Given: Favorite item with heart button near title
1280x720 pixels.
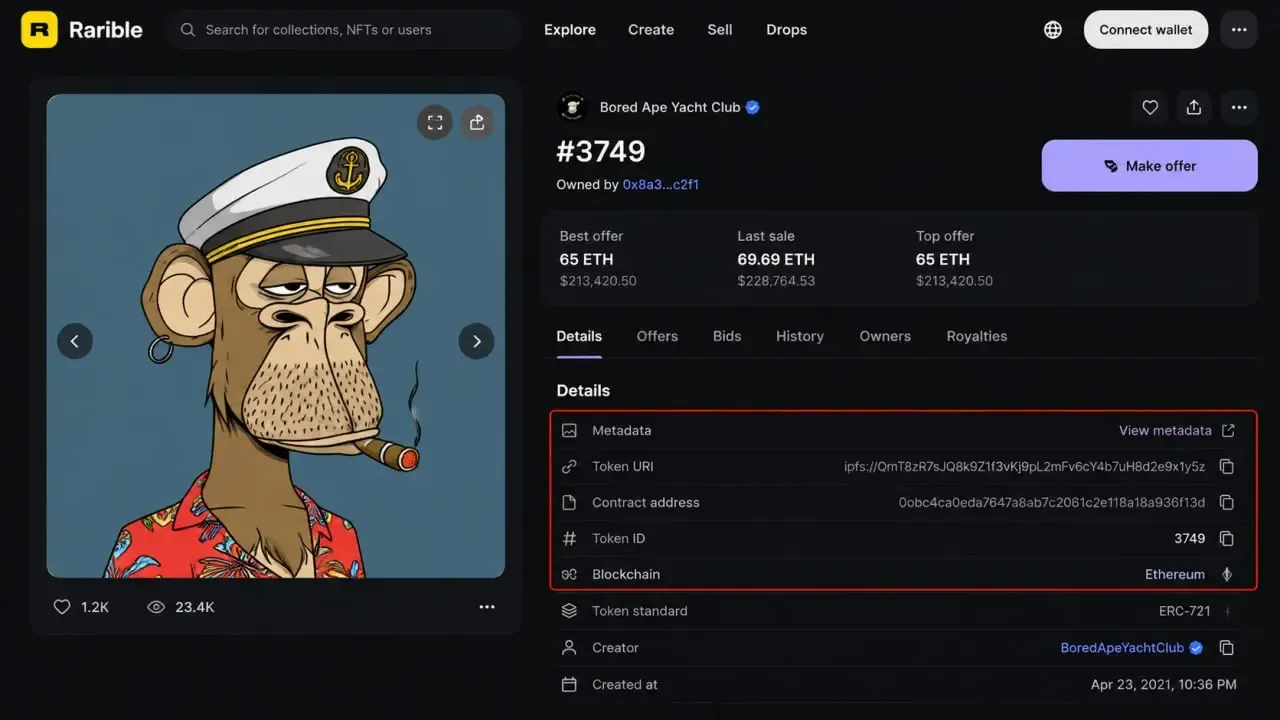Looking at the screenshot, I should tap(1150, 108).
